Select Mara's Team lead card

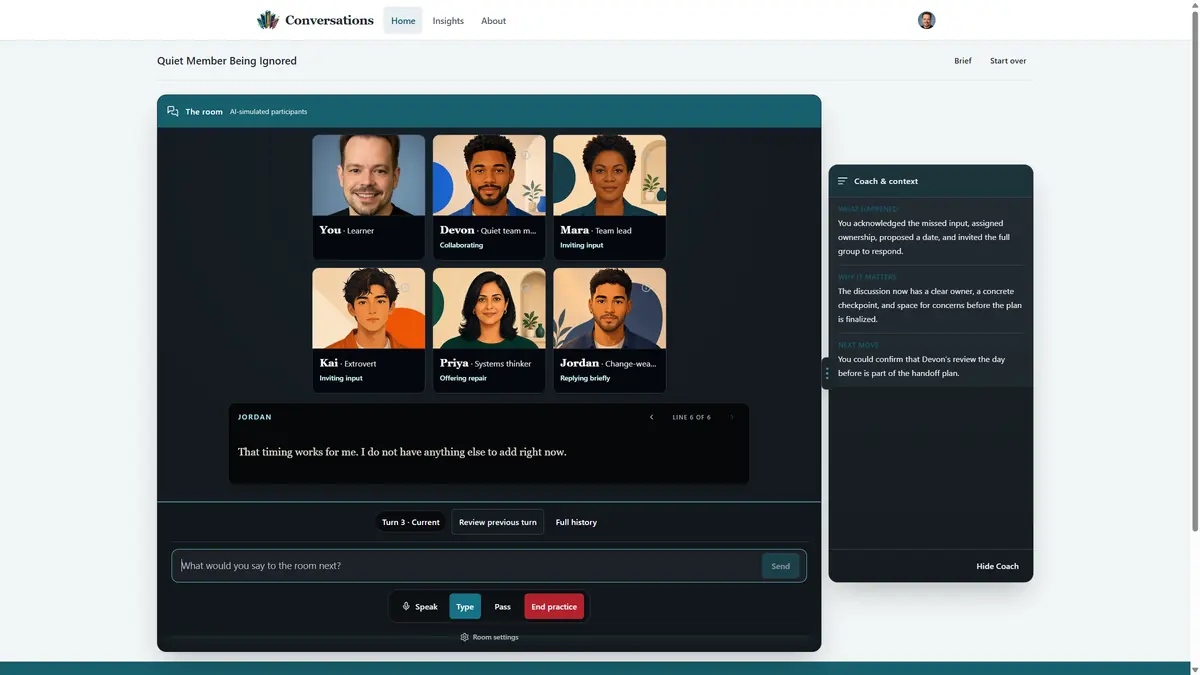click(610, 197)
